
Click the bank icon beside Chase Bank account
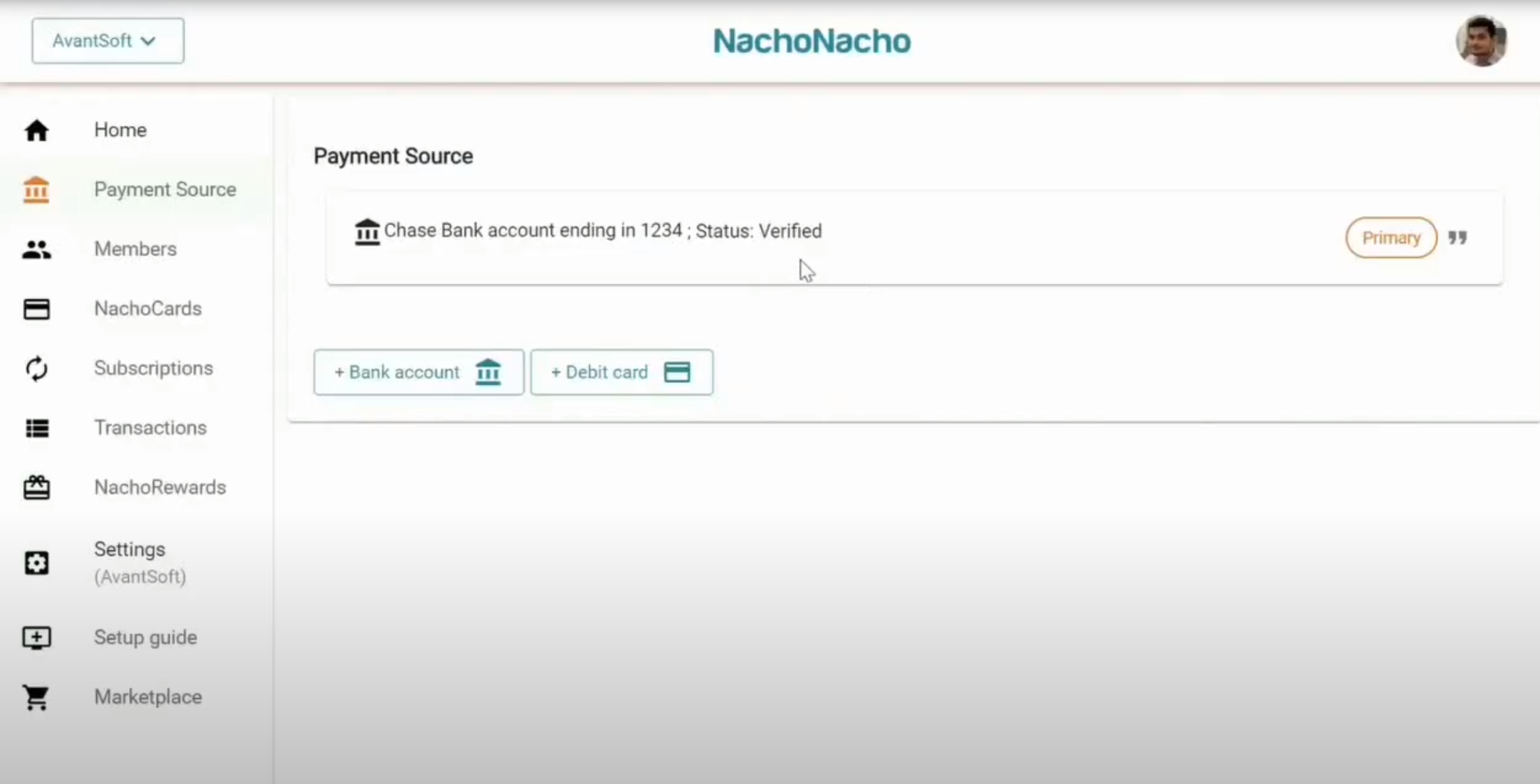pyautogui.click(x=367, y=232)
